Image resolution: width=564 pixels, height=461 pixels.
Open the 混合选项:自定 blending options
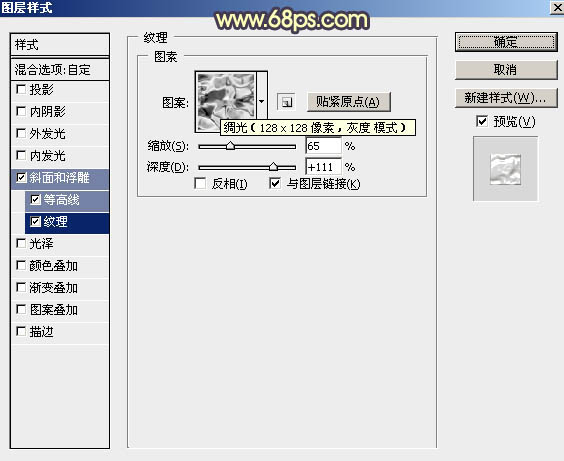click(60, 69)
